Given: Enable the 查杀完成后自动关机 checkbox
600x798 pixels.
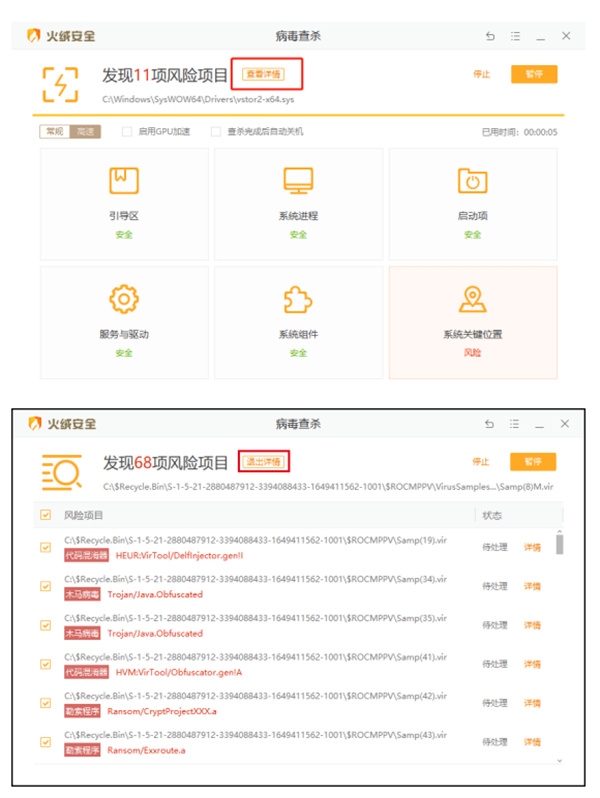Looking at the screenshot, I should click(216, 132).
